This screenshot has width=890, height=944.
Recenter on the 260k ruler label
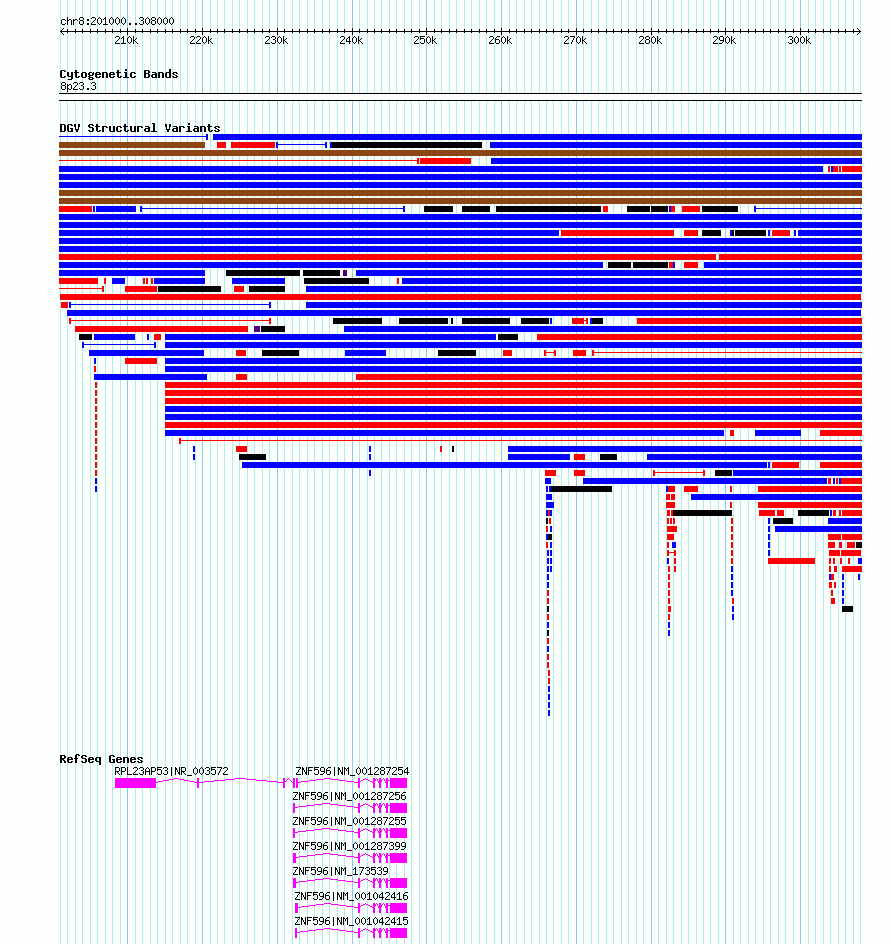click(x=500, y=40)
